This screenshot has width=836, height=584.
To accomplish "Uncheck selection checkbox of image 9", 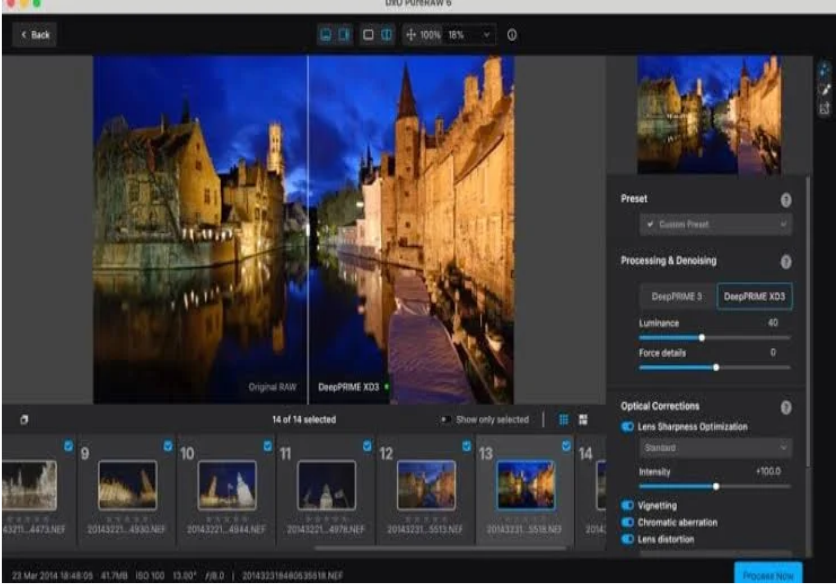I will 167,446.
